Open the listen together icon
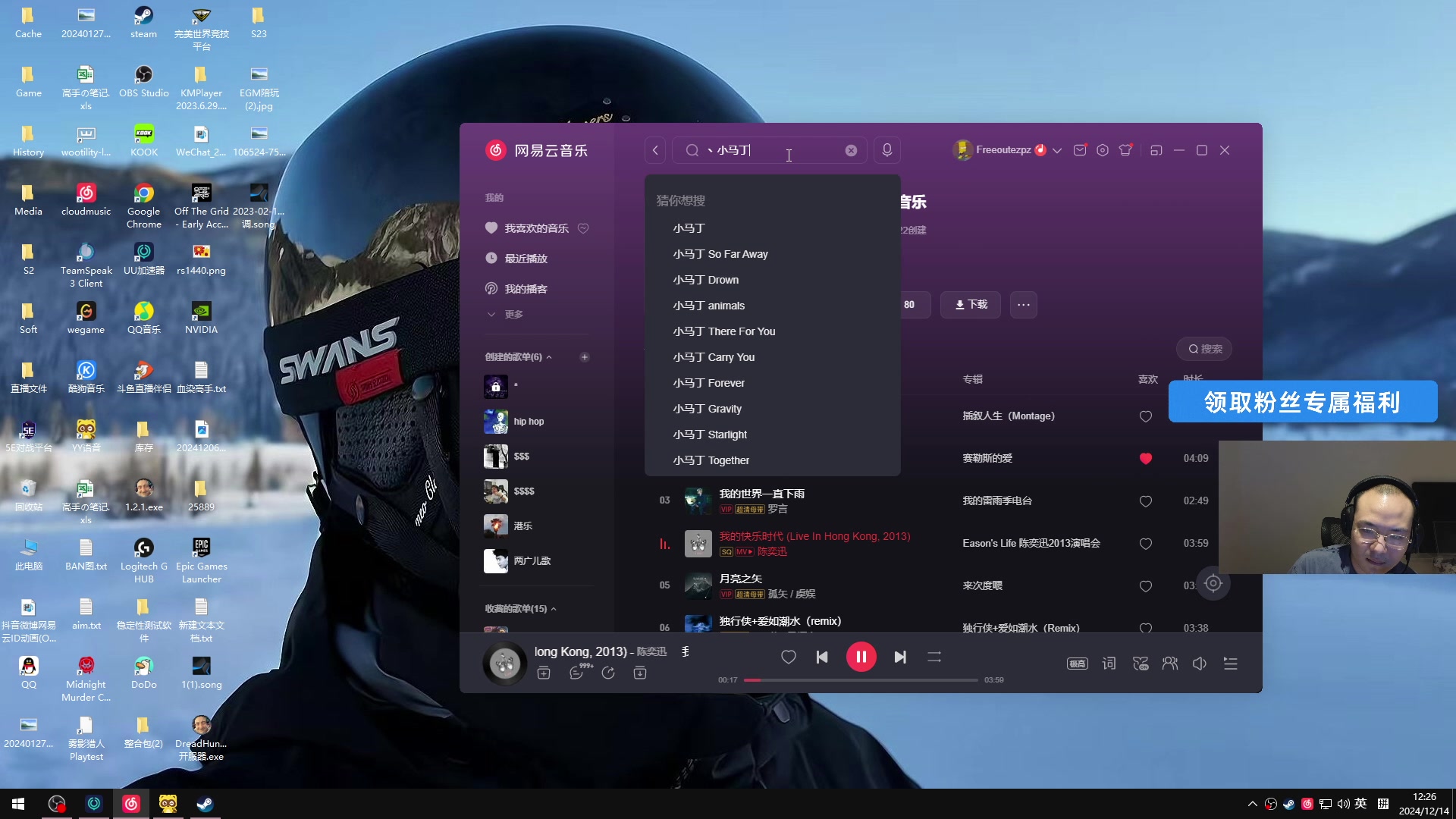The width and height of the screenshot is (1456, 819). click(x=1169, y=664)
